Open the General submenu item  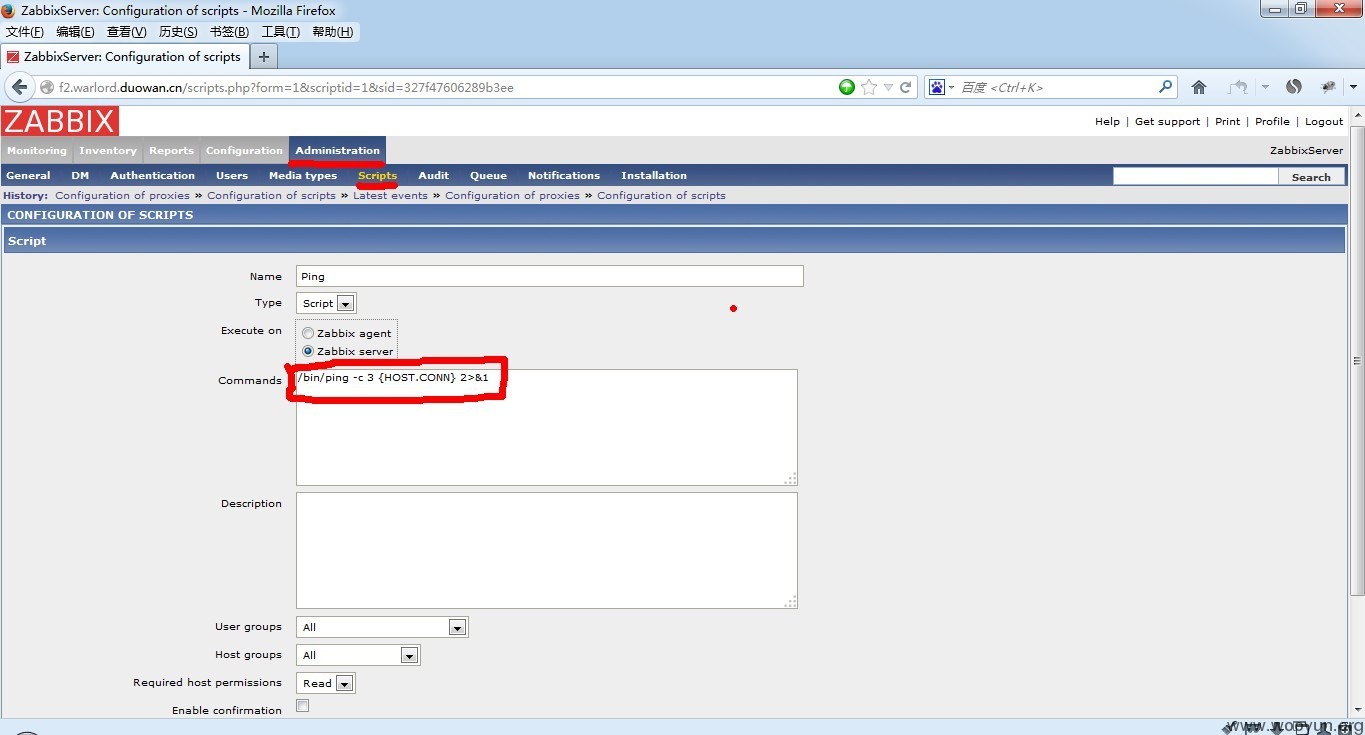pos(28,175)
